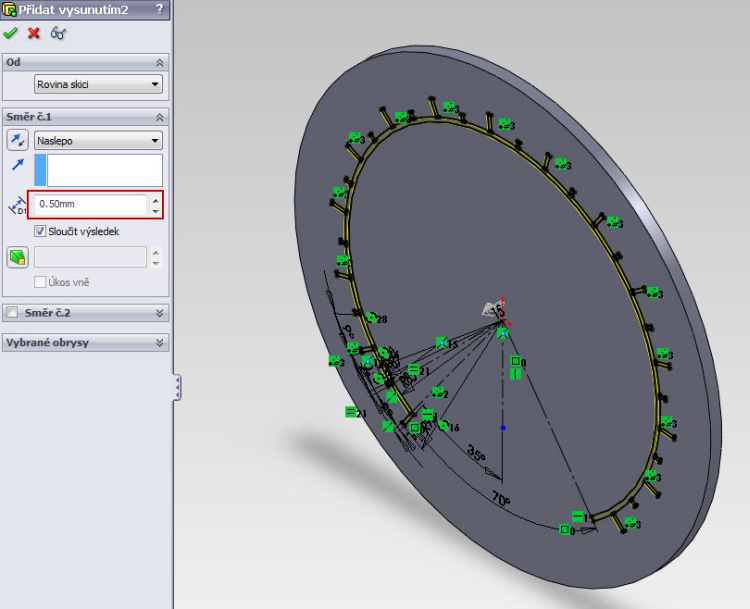Open the Rovina skici start condition dropdown
This screenshot has width=750, height=609.
point(98,84)
